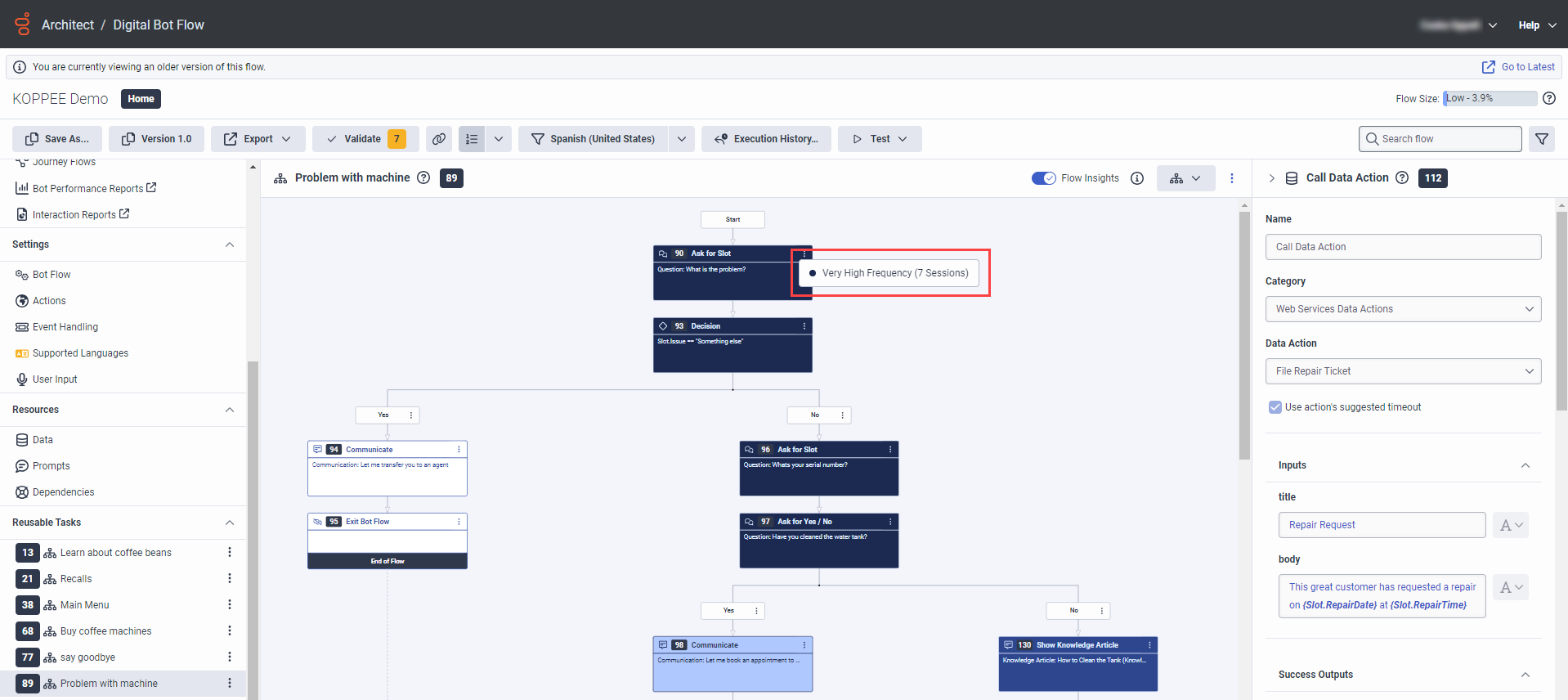Click the link icon in toolbar
This screenshot has width=1568, height=700.
pos(439,139)
